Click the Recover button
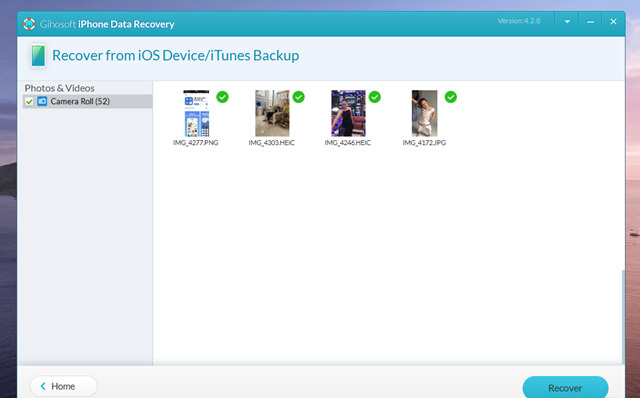The height and width of the screenshot is (398, 640). [565, 387]
